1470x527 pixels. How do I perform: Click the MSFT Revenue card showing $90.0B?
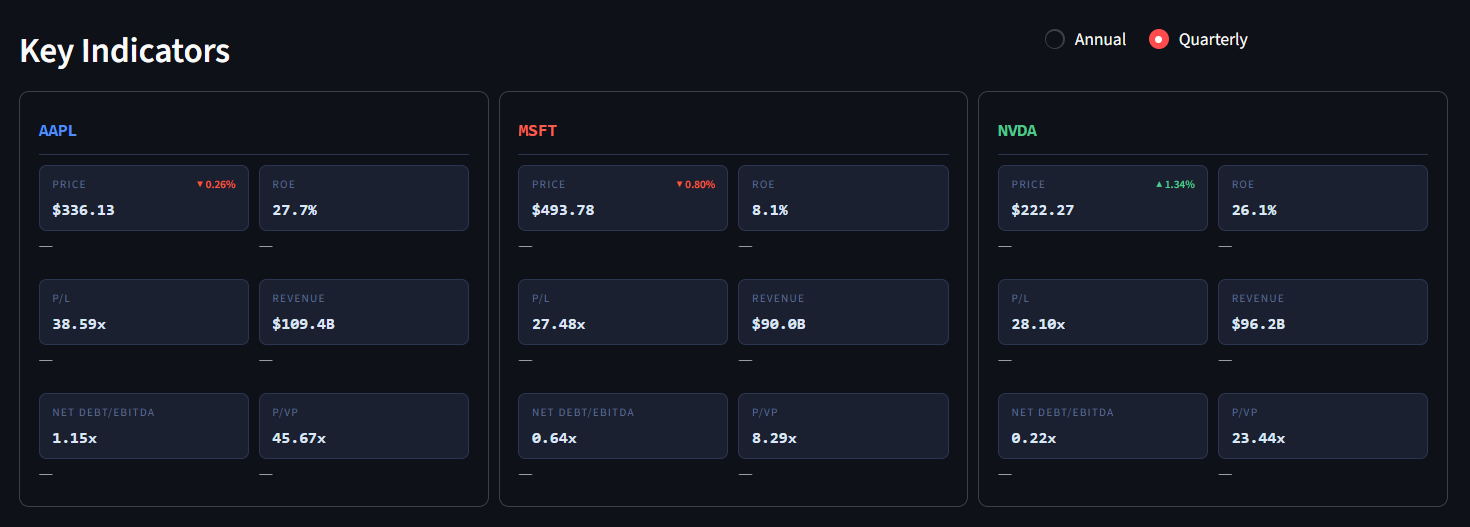coord(843,312)
